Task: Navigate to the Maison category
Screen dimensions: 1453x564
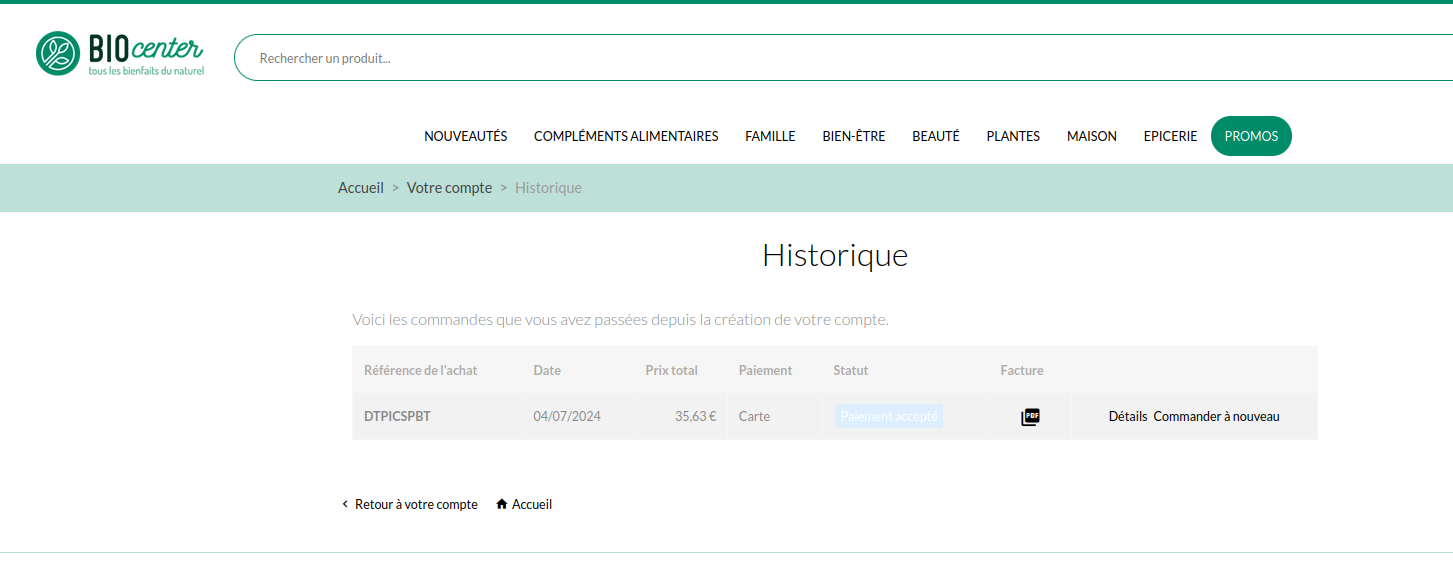Action: [x=1091, y=136]
